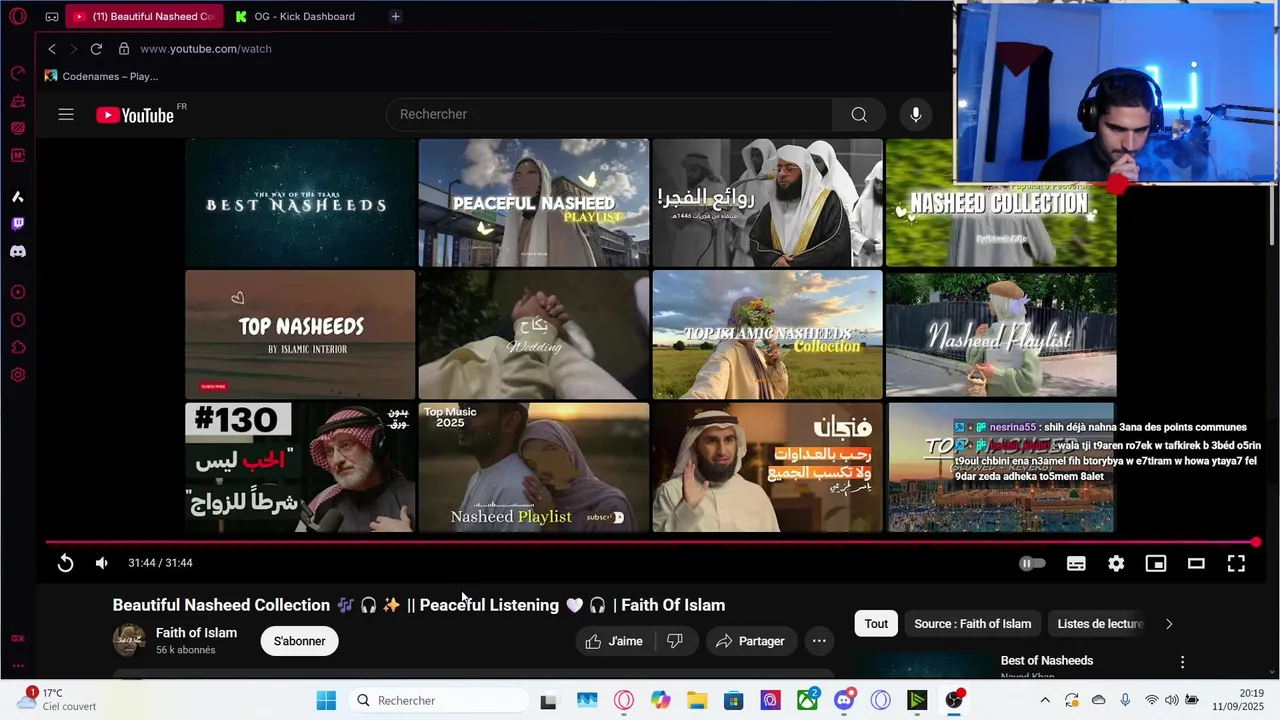
Task: Toggle autoplay switch in player
Action: [1032, 563]
